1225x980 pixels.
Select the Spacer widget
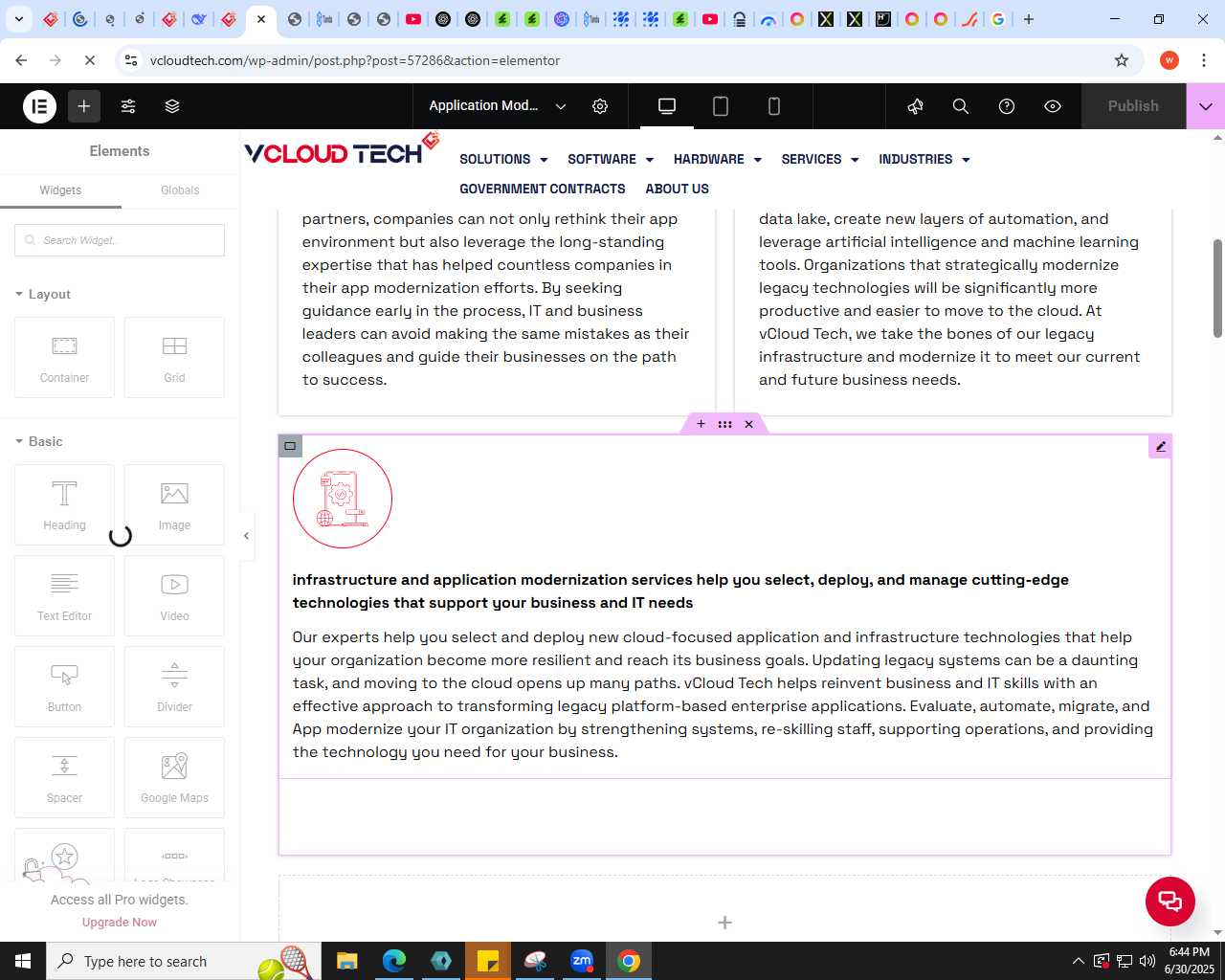[x=64, y=777]
